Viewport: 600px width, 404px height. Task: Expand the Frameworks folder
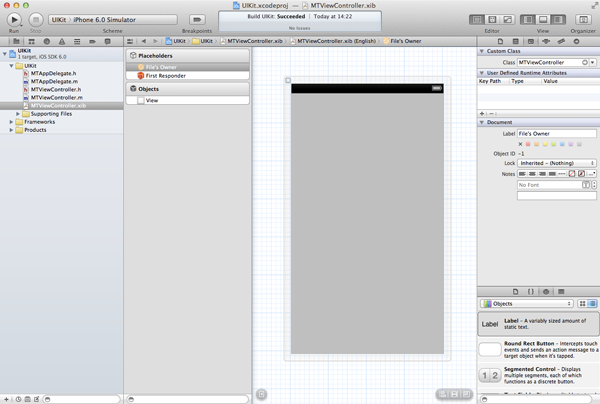pos(11,122)
